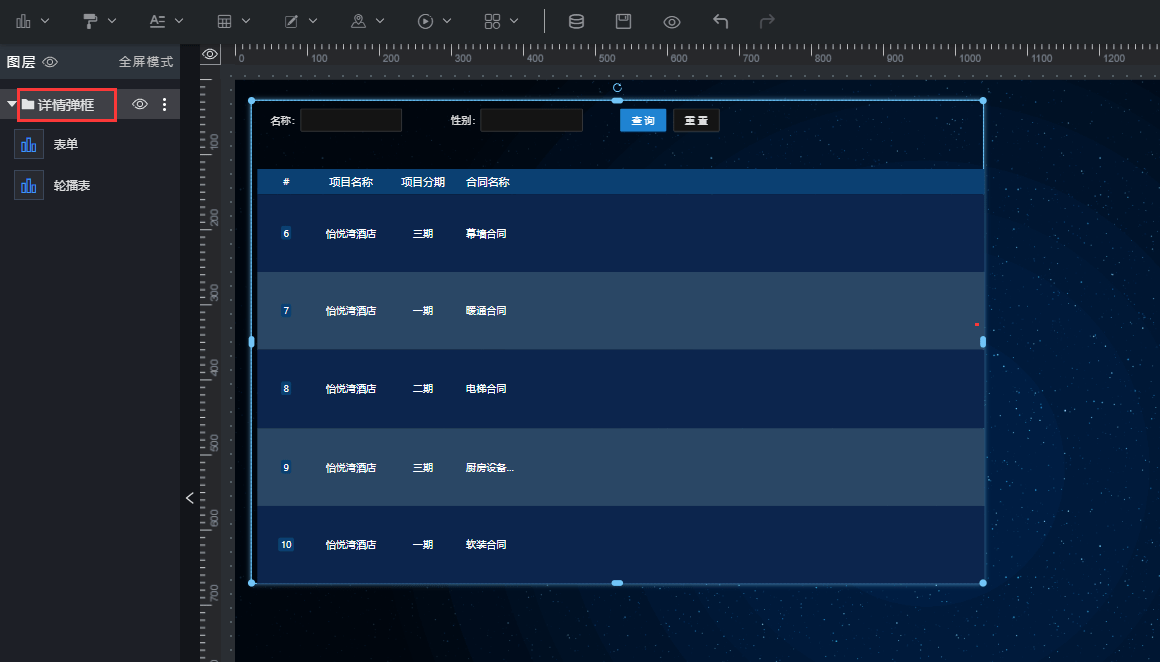
Task: Open the chart components dropdown
Action: point(33,21)
